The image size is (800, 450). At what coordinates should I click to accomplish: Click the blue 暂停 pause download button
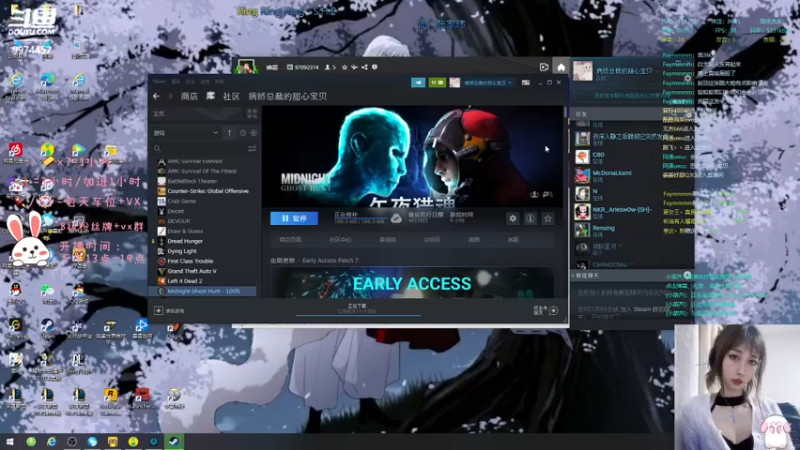pos(294,218)
